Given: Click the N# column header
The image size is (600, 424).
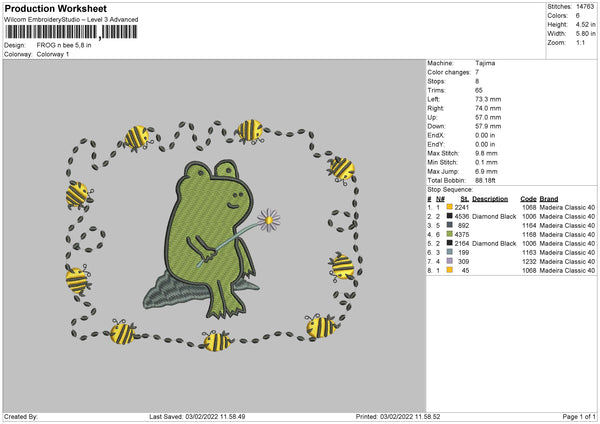Looking at the screenshot, I should coord(440,199).
